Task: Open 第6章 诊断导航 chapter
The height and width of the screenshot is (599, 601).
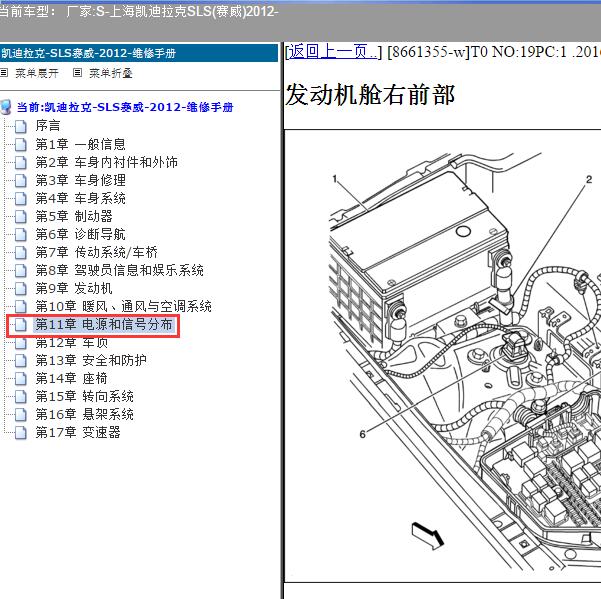Action: click(x=80, y=234)
